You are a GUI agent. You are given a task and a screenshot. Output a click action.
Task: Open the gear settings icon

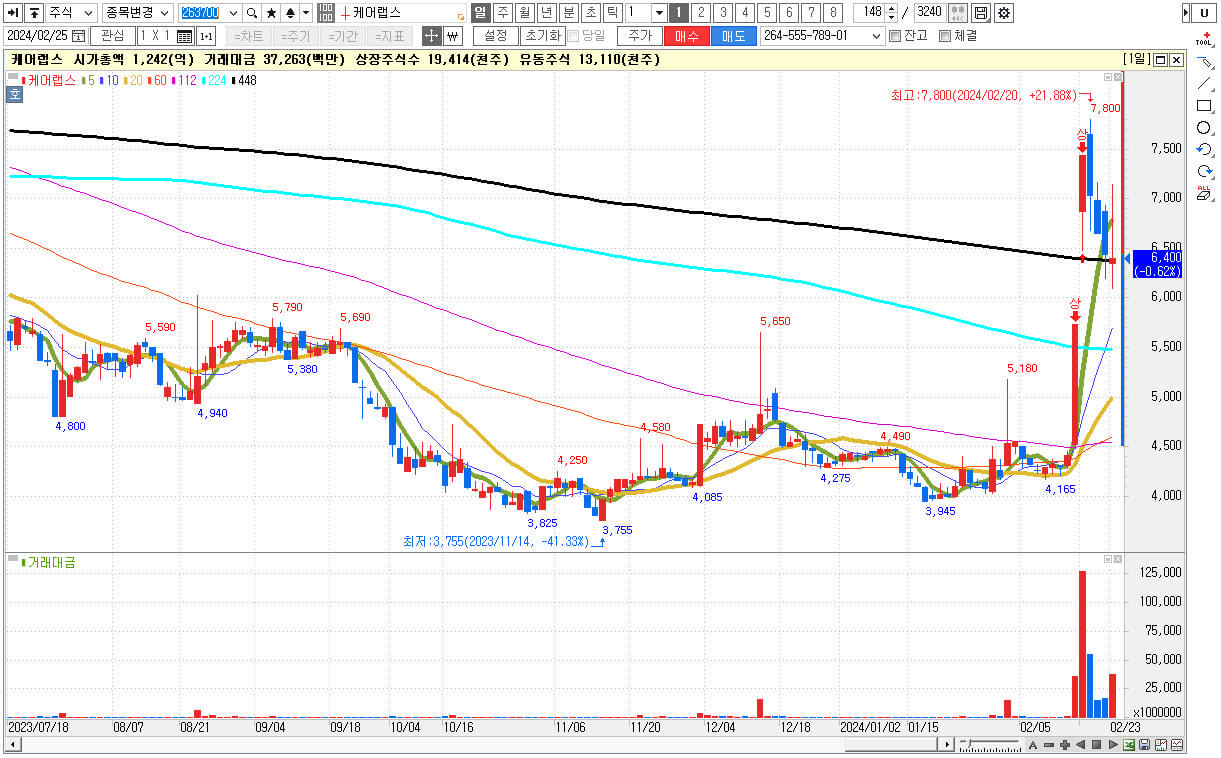(1003, 13)
